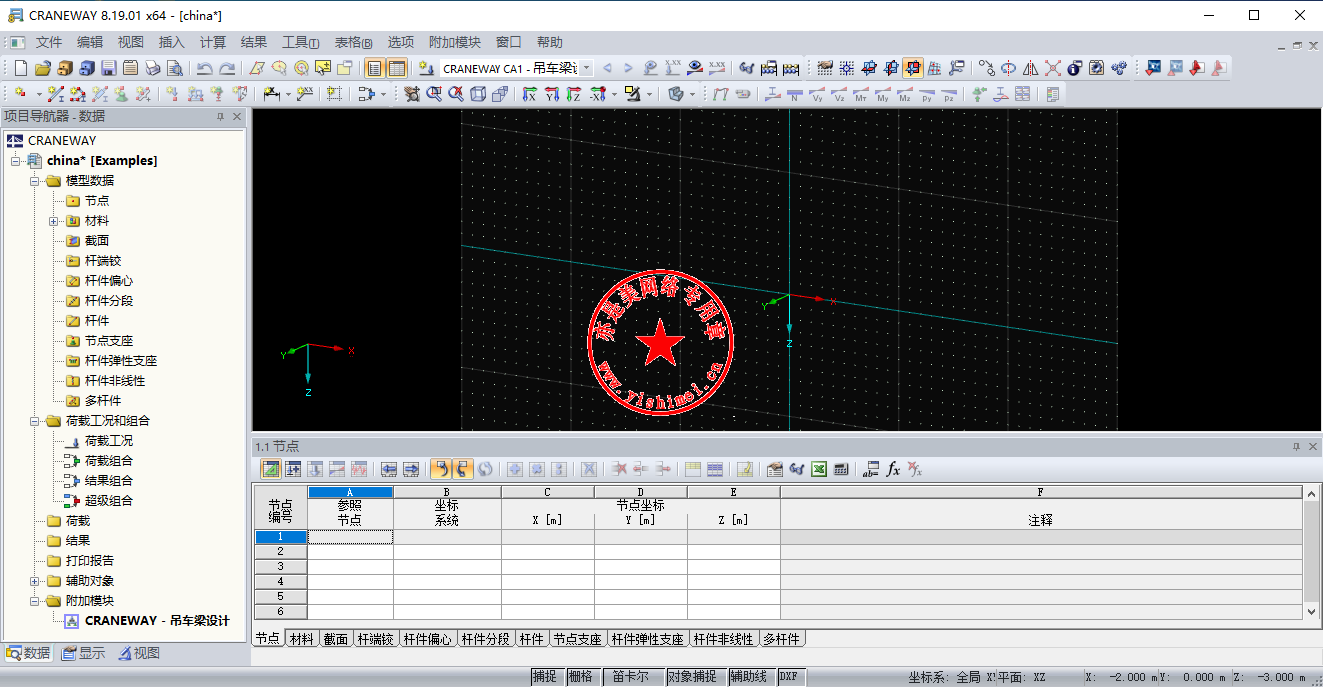Click the fx formula icon in table toolbar

[x=894, y=468]
